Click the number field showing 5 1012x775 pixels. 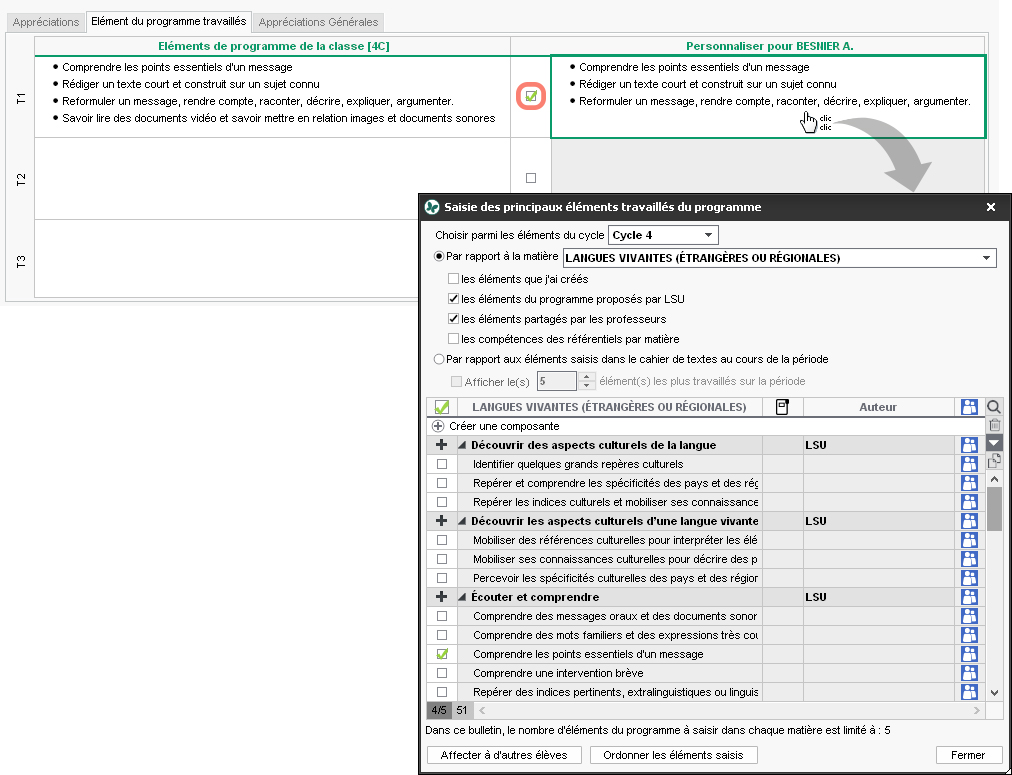pos(556,381)
